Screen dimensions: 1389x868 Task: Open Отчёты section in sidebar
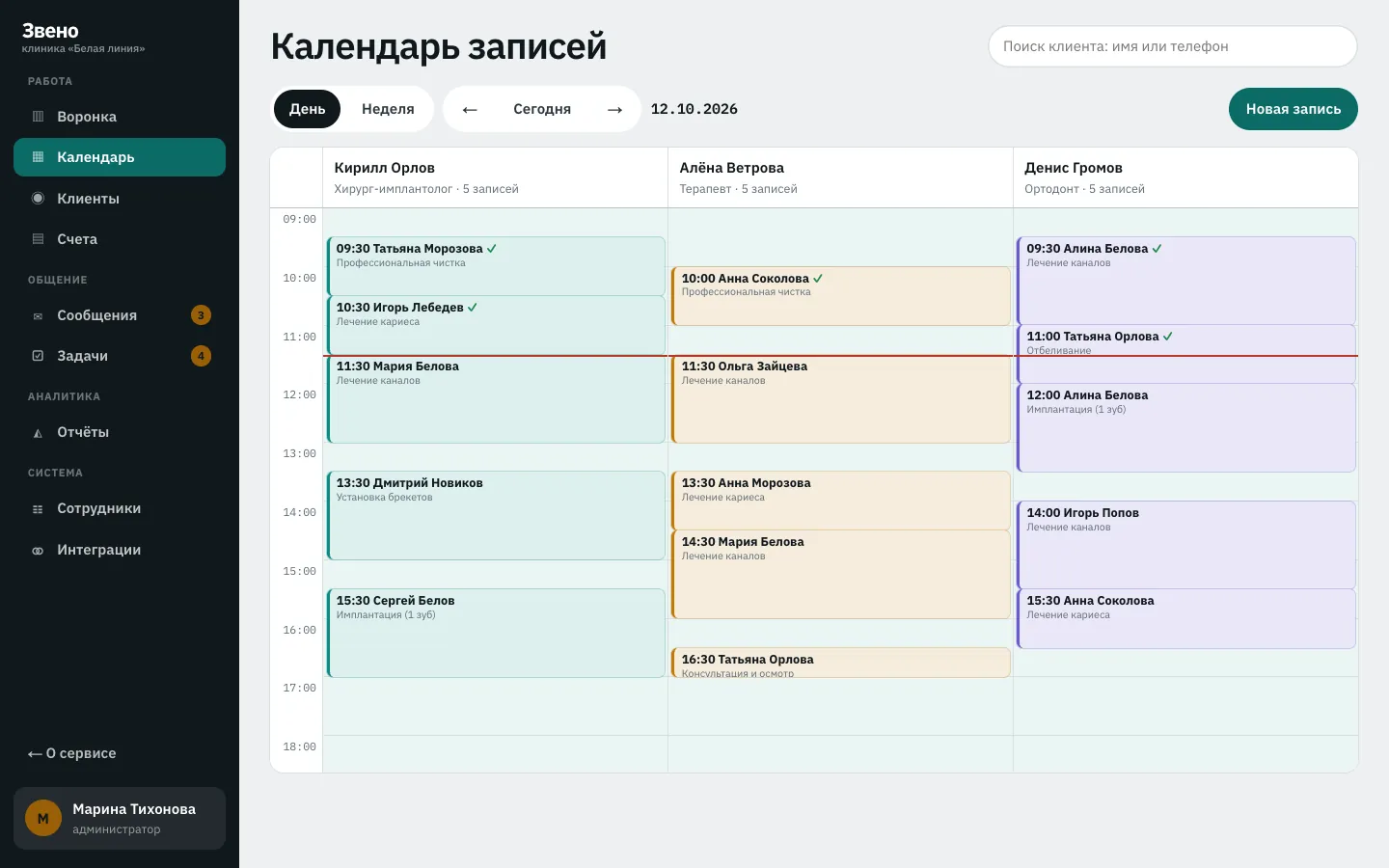coord(120,432)
